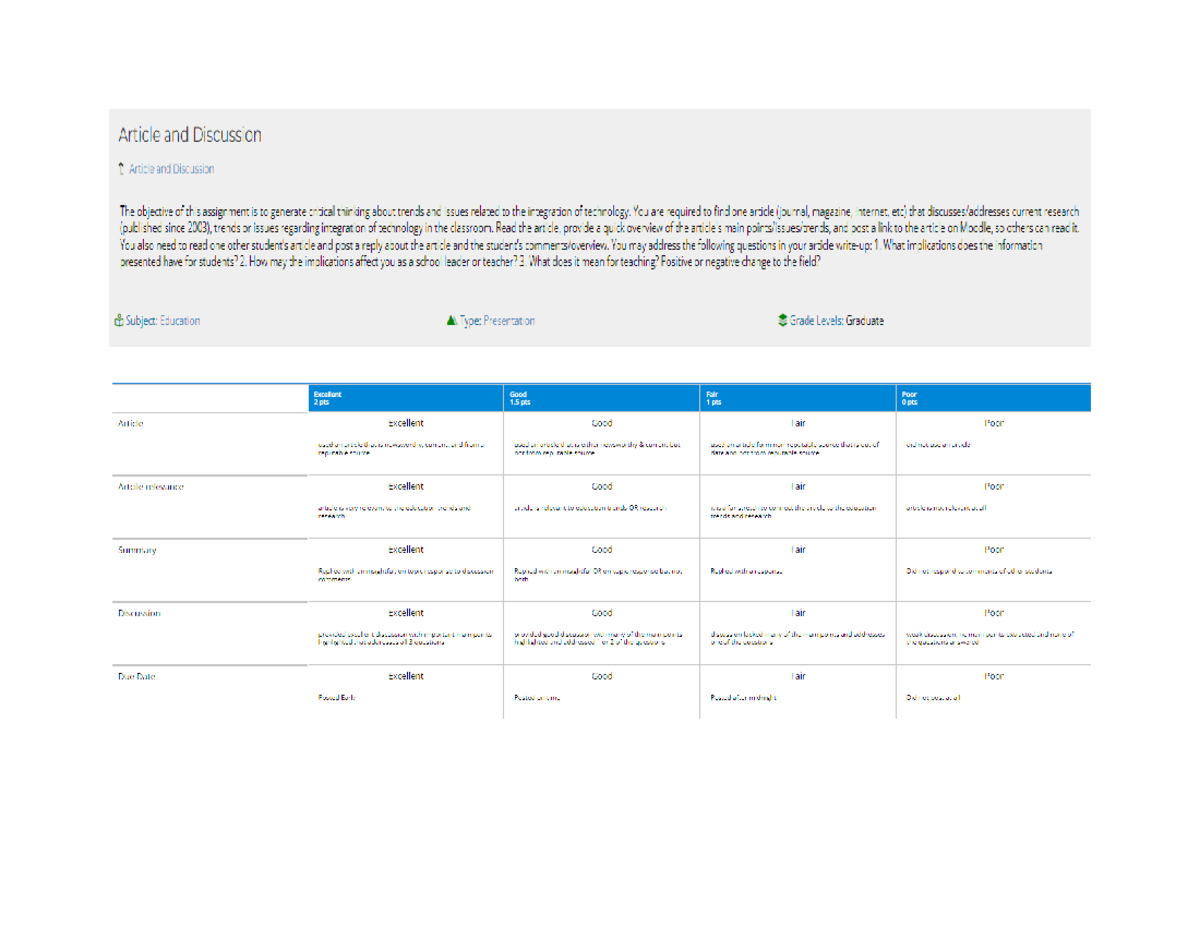The height and width of the screenshot is (927, 1200).
Task: Select the Good 1.5 pts column header
Action: [x=601, y=398]
